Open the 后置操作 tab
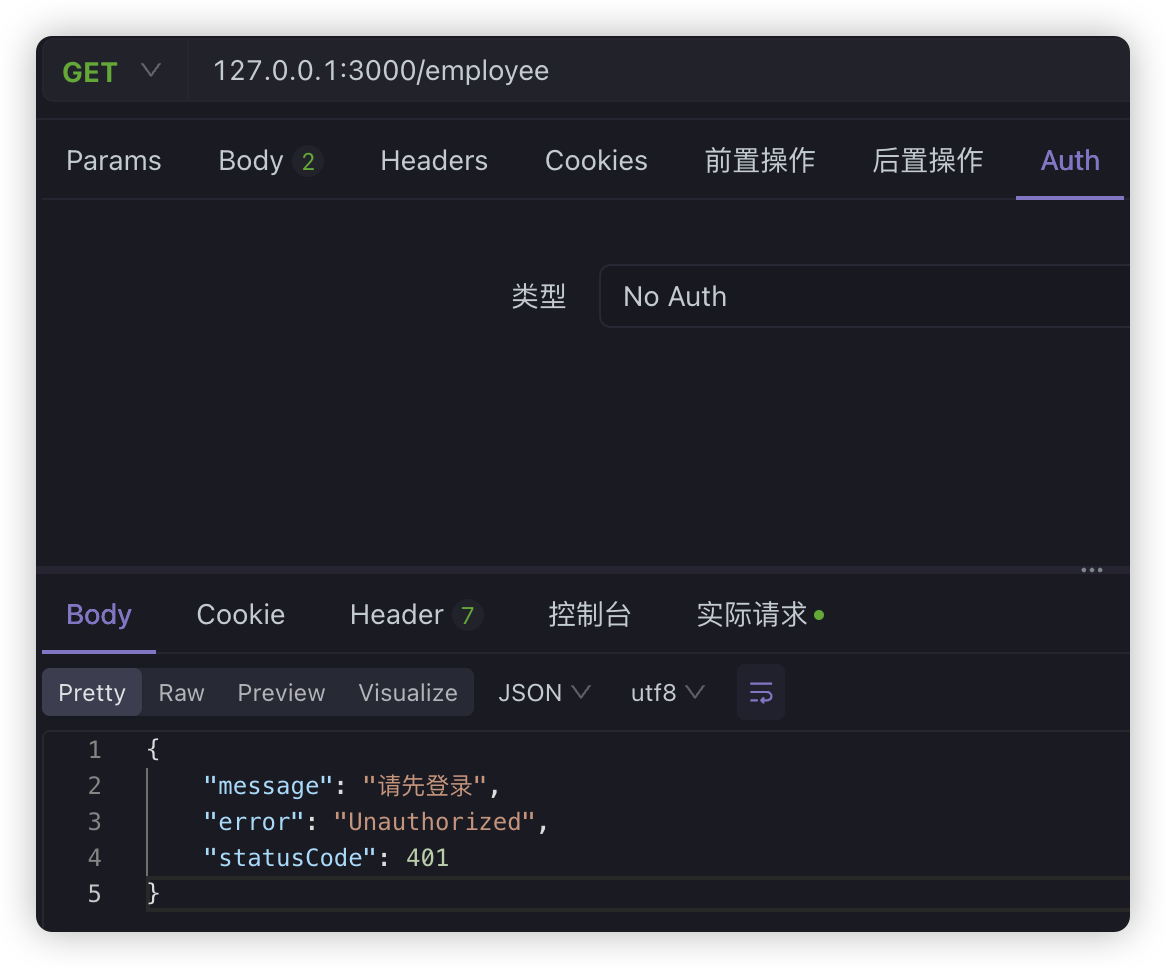The height and width of the screenshot is (968, 1166). coord(928,161)
